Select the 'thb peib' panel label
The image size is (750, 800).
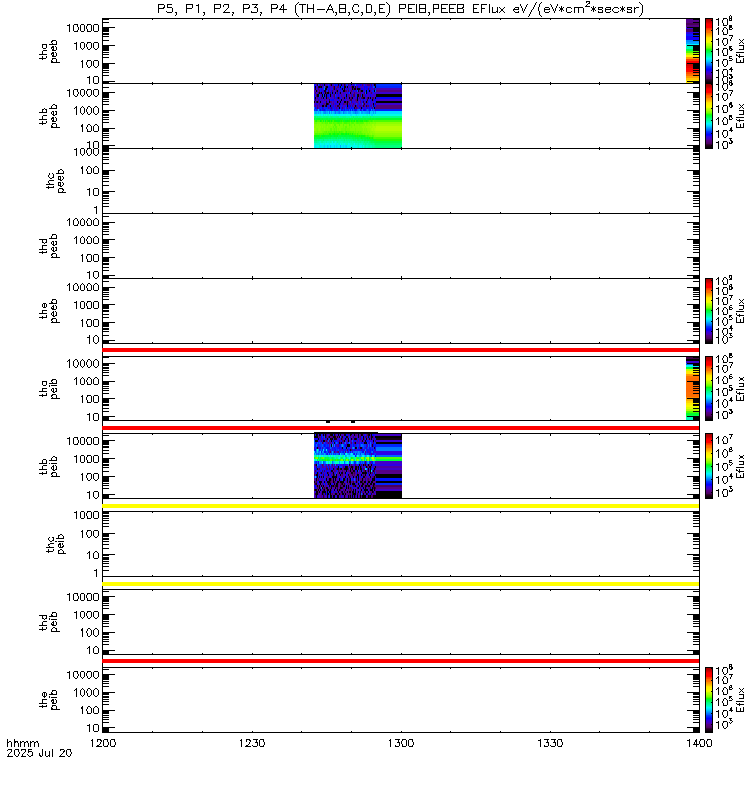pyautogui.click(x=49, y=467)
